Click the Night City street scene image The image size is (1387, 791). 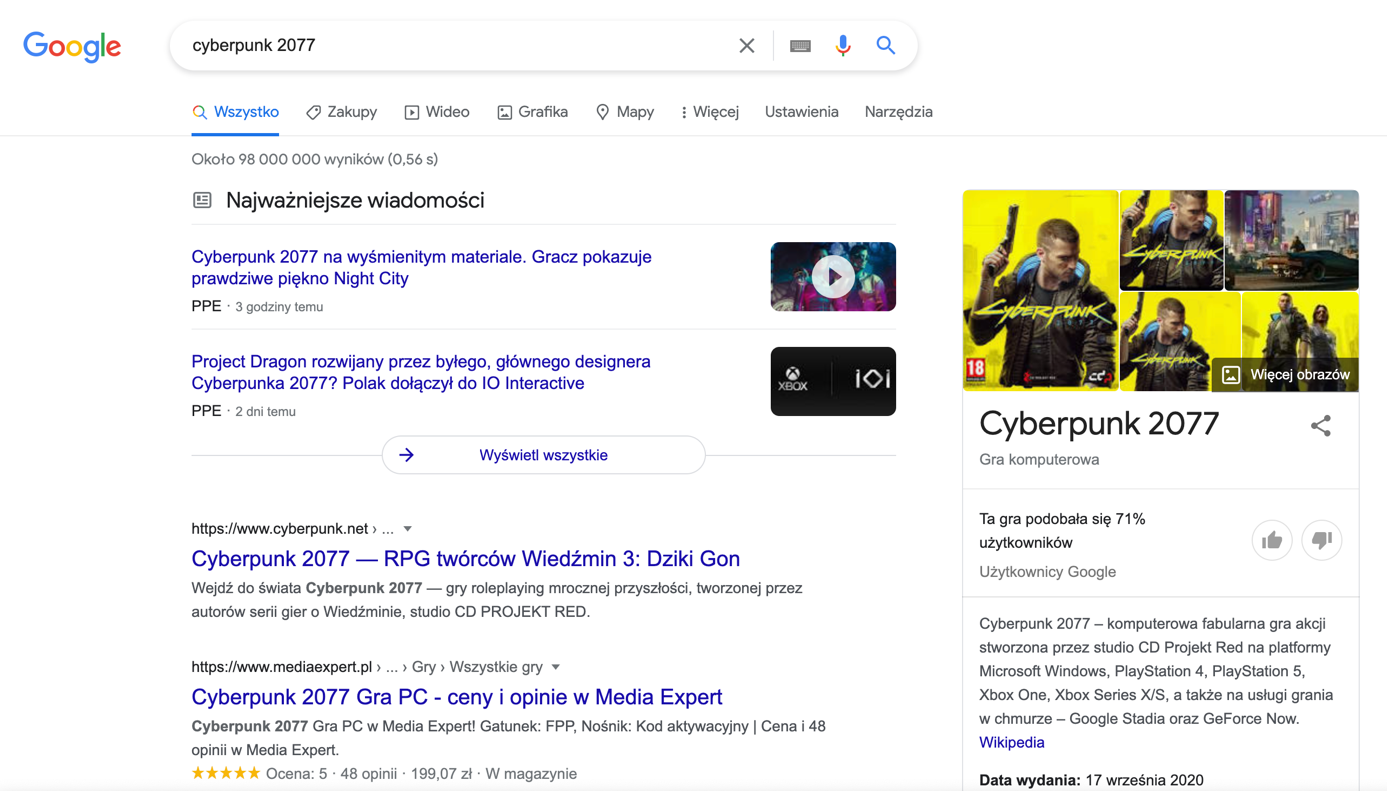[x=1292, y=240]
